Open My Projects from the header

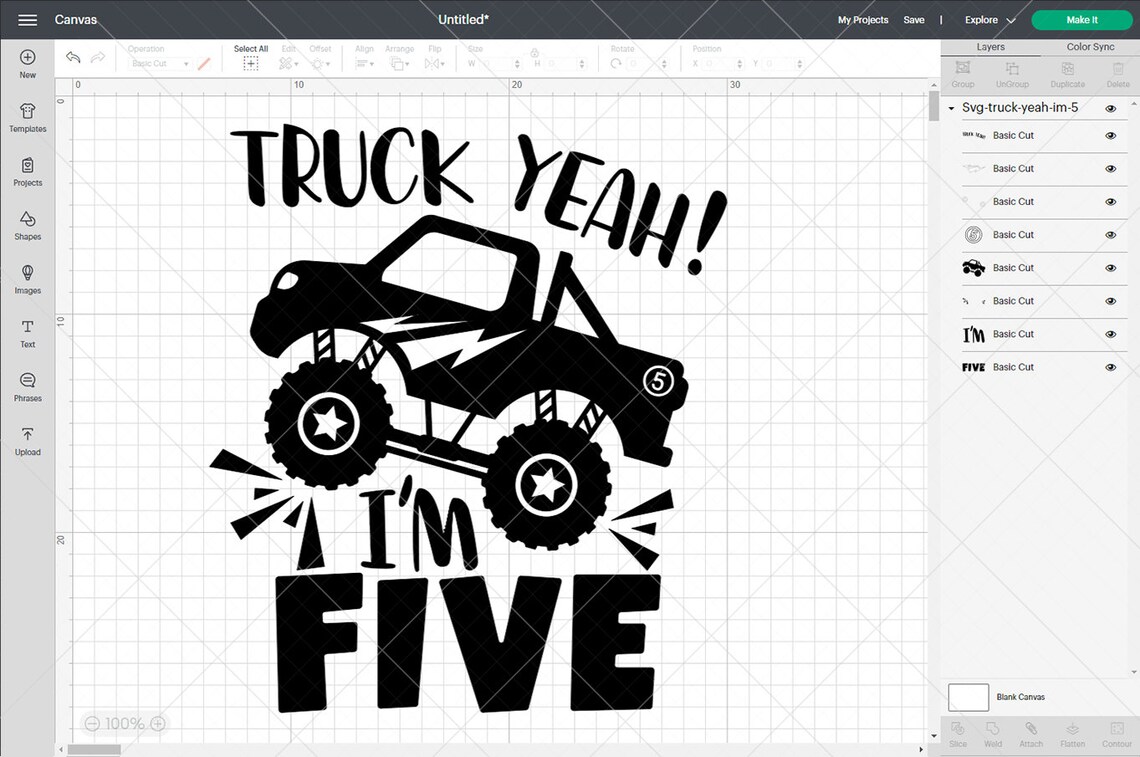862,19
